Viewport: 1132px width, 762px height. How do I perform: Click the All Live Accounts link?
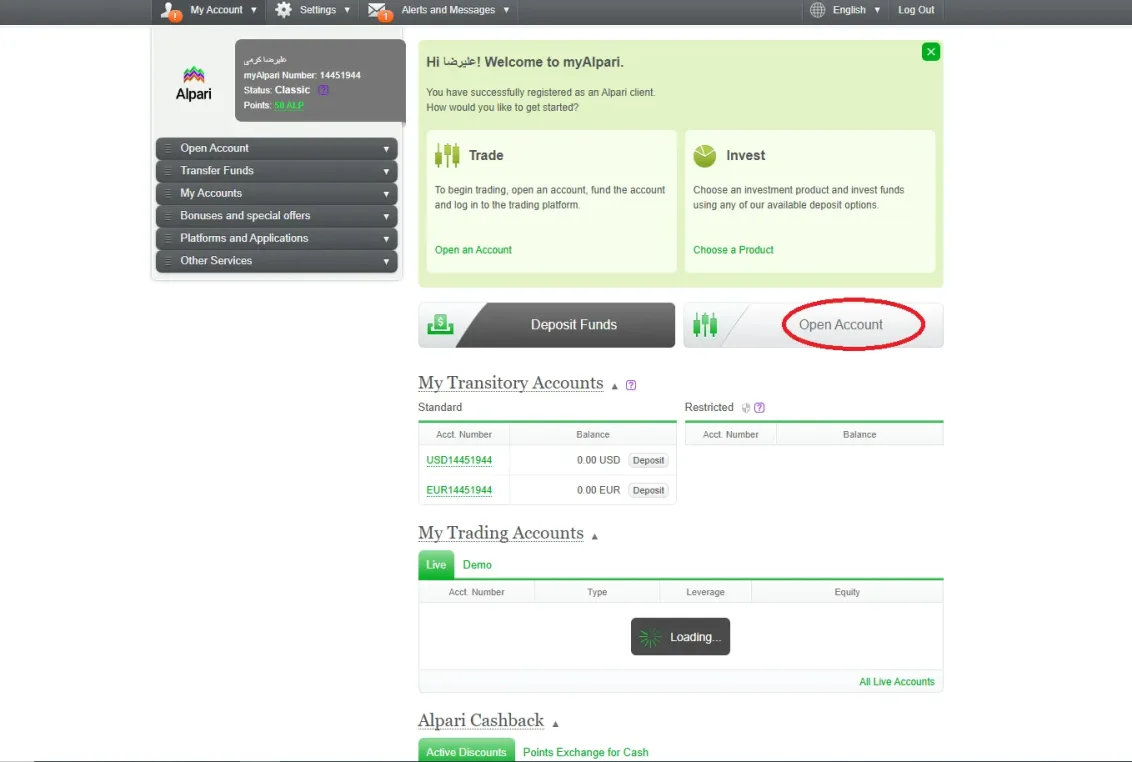pyautogui.click(x=897, y=682)
